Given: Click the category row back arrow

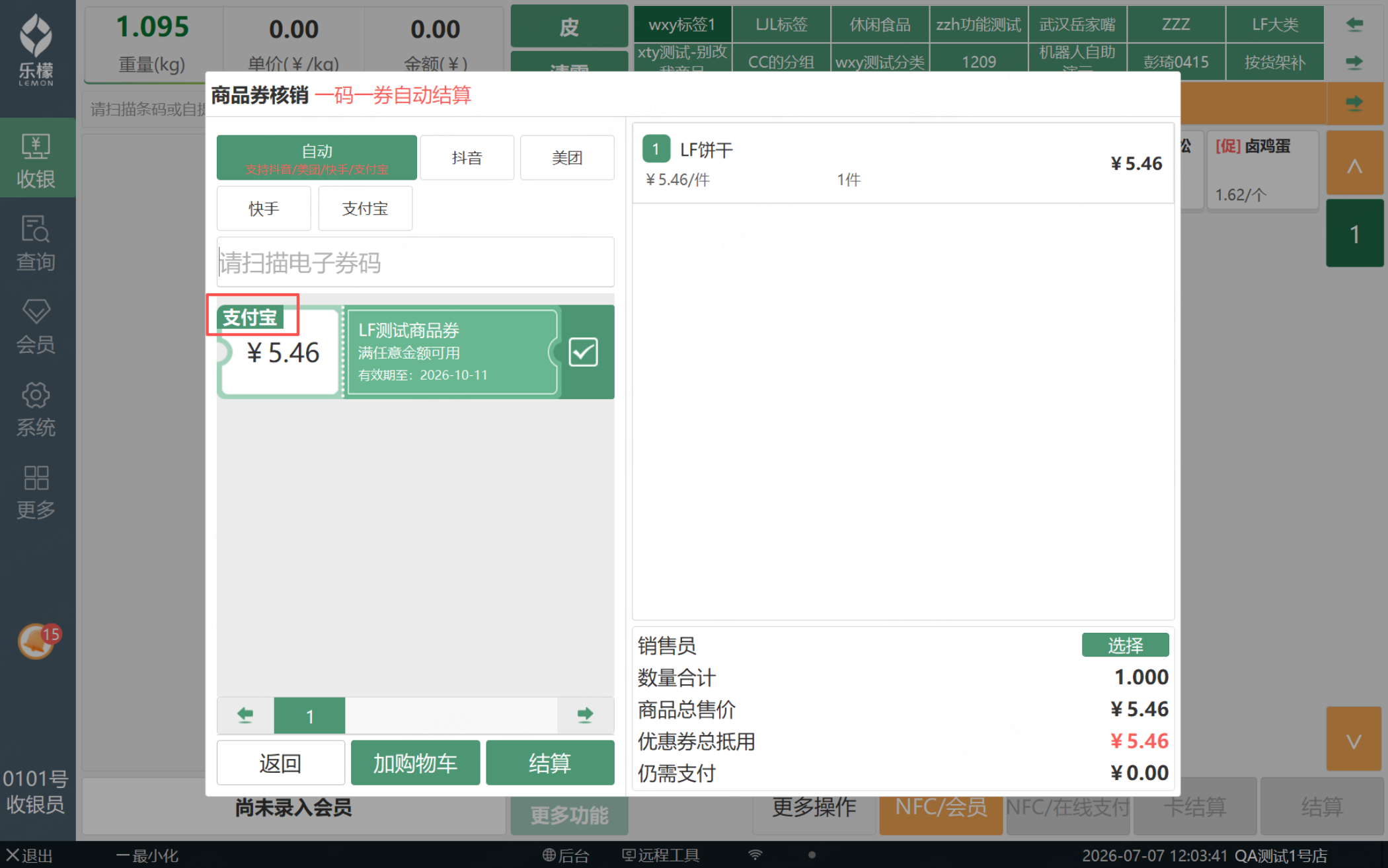Looking at the screenshot, I should (1354, 24).
